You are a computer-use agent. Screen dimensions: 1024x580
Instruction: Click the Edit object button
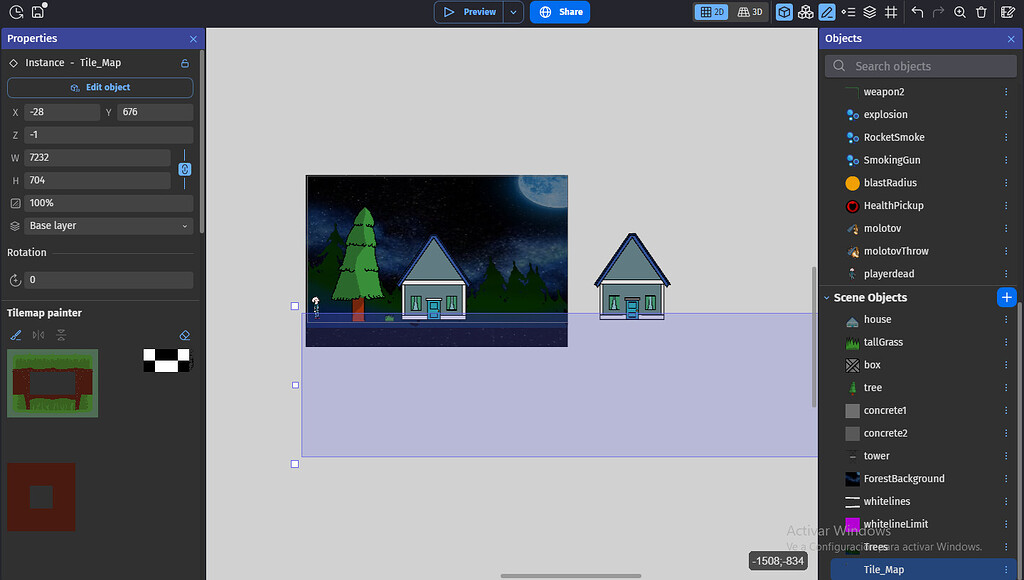point(100,88)
